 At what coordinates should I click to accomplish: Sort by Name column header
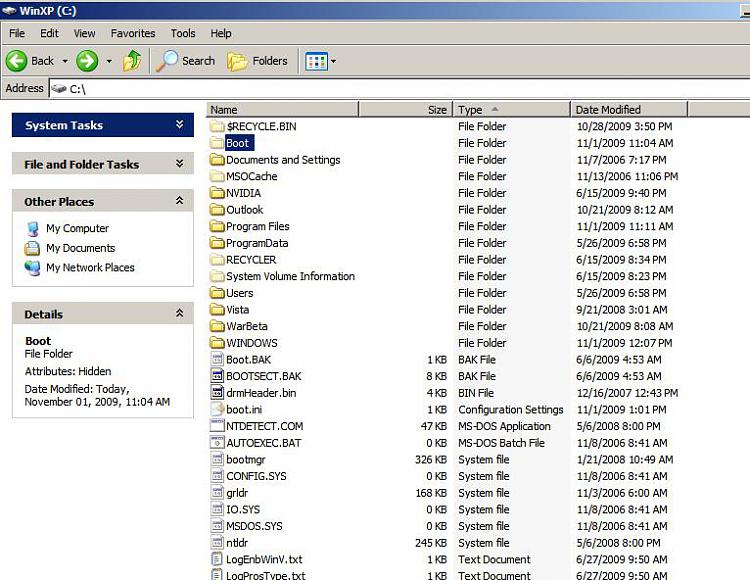(x=282, y=109)
